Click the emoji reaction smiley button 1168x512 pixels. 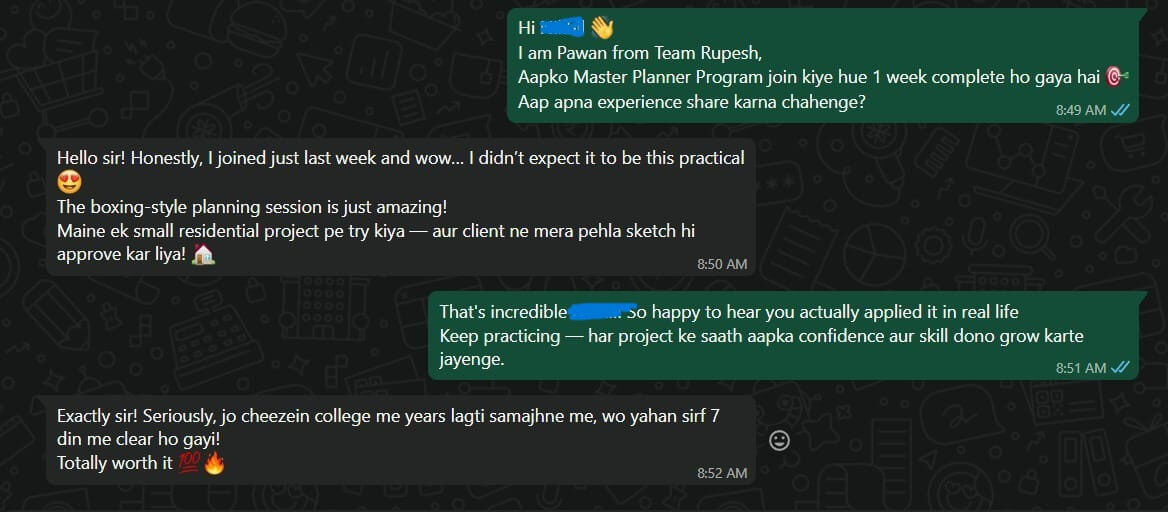click(779, 440)
